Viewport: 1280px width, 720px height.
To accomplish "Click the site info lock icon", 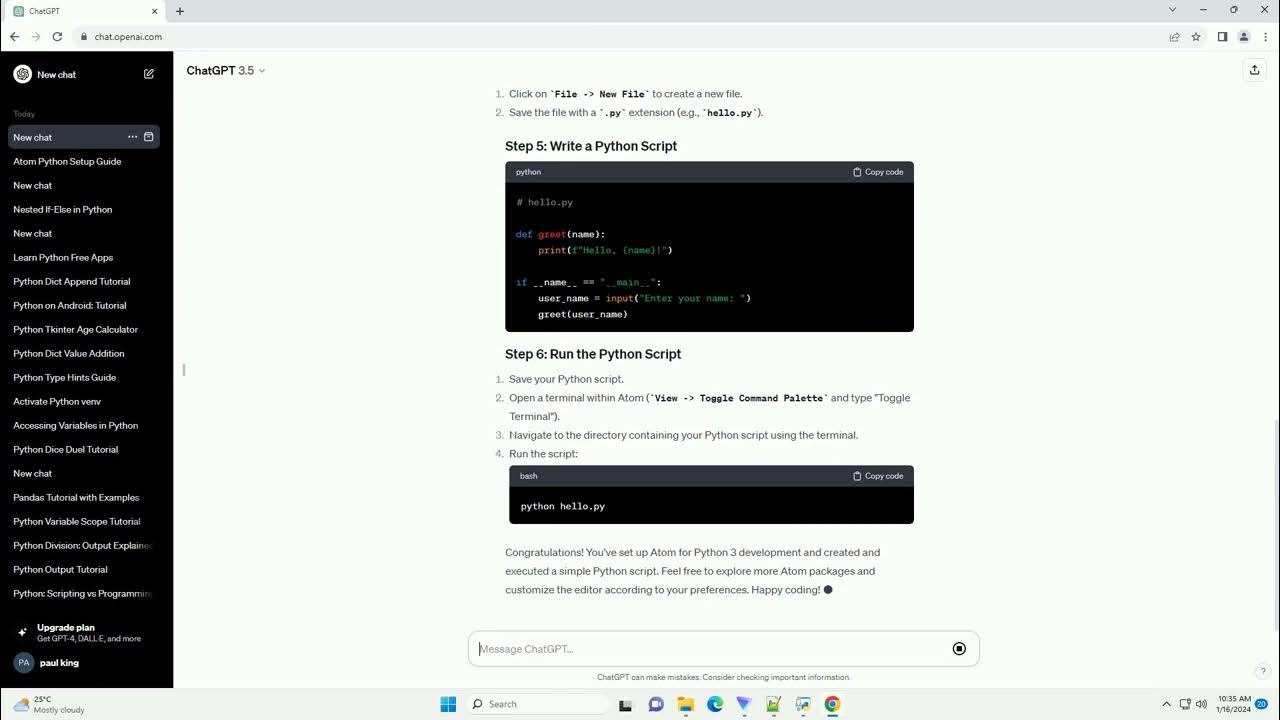I will [85, 37].
